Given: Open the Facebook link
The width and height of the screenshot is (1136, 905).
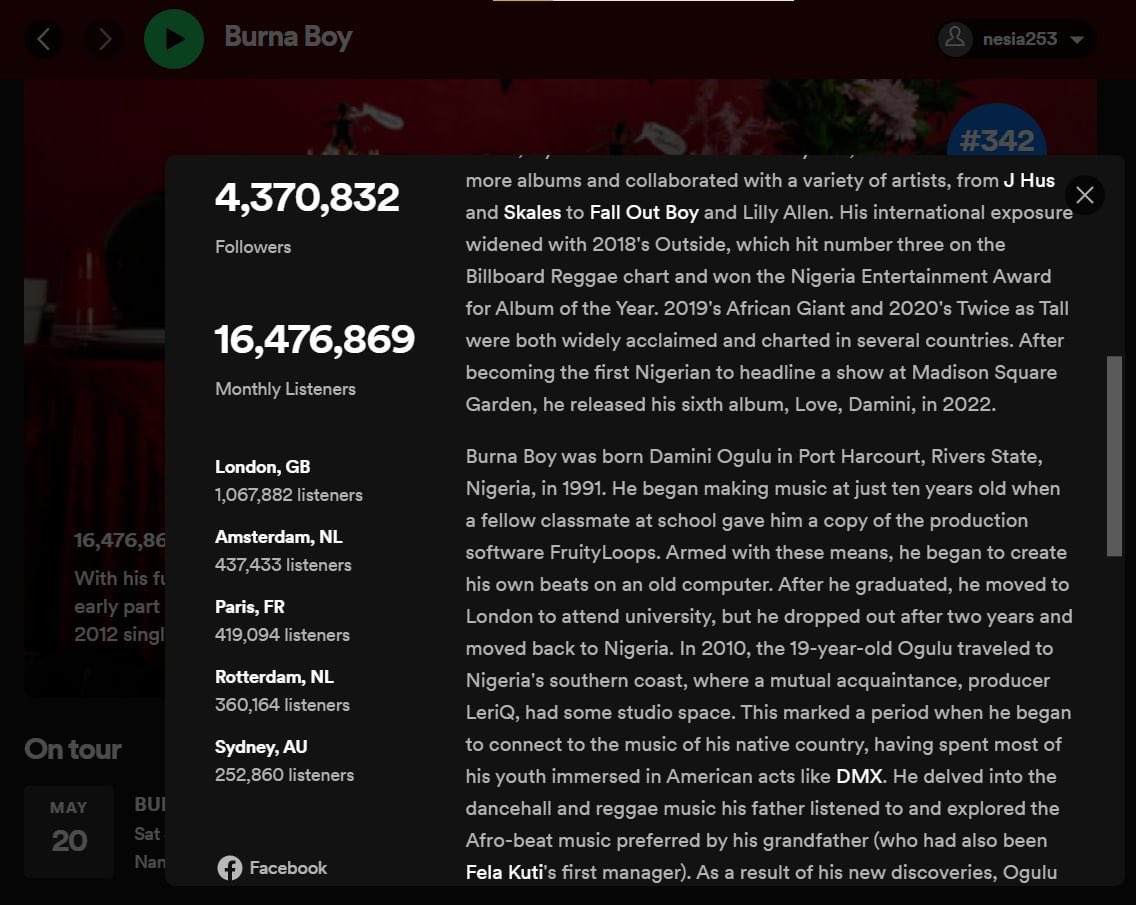Looking at the screenshot, I should 272,867.
